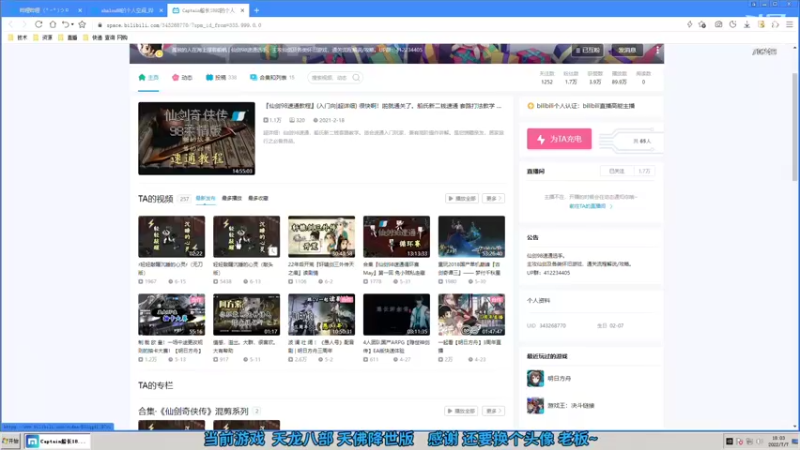Click 播放全部 in 合集 section
Viewport: 800px width, 450px height.
coord(462,411)
